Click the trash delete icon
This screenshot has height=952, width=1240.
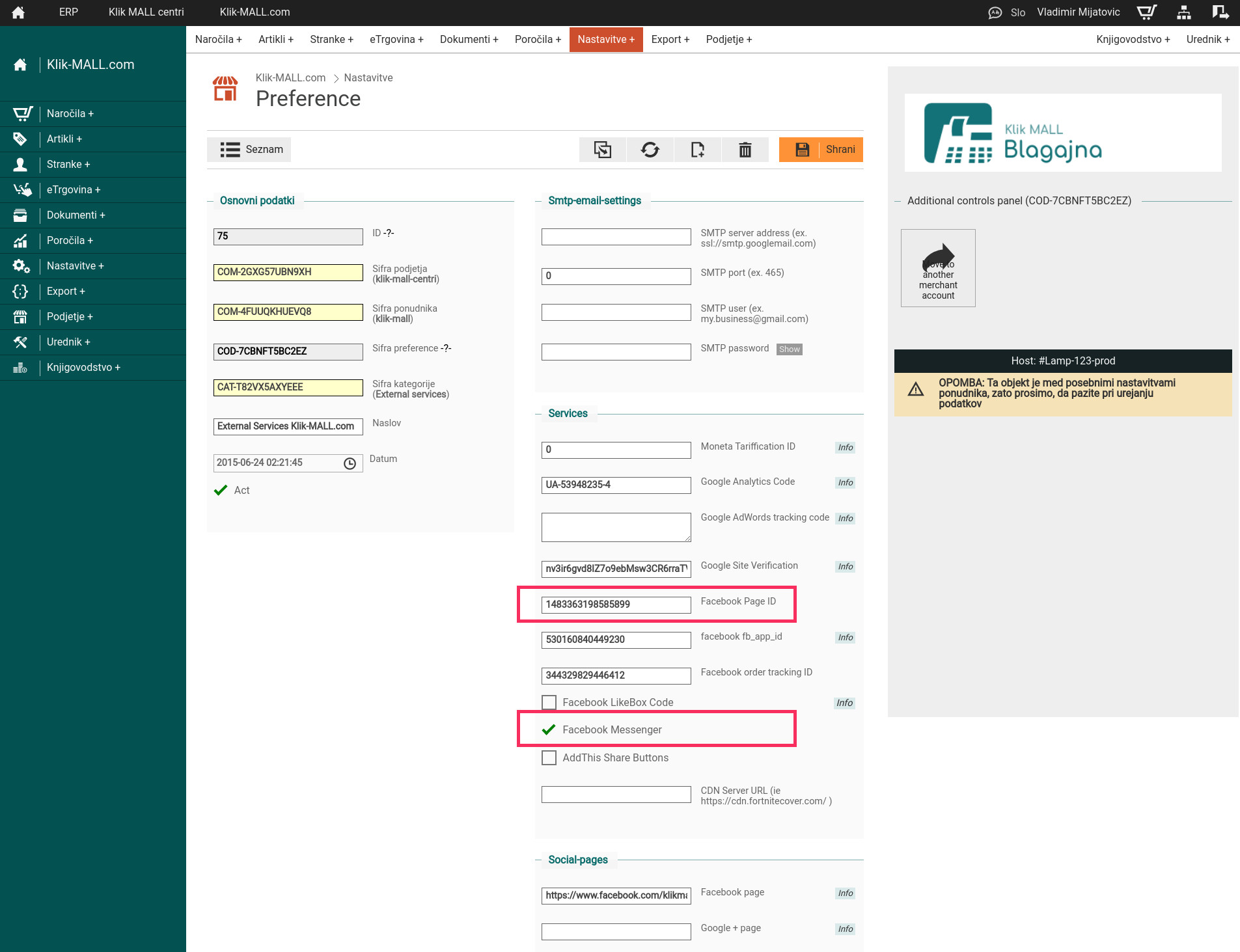click(x=745, y=150)
